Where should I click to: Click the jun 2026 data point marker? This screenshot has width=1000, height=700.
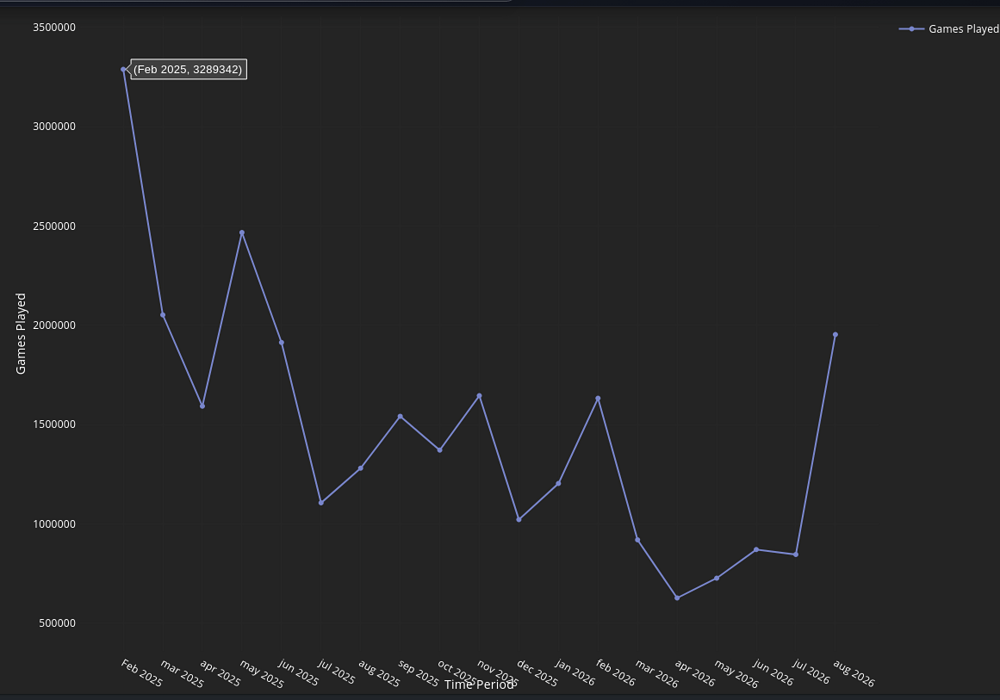pos(756,550)
